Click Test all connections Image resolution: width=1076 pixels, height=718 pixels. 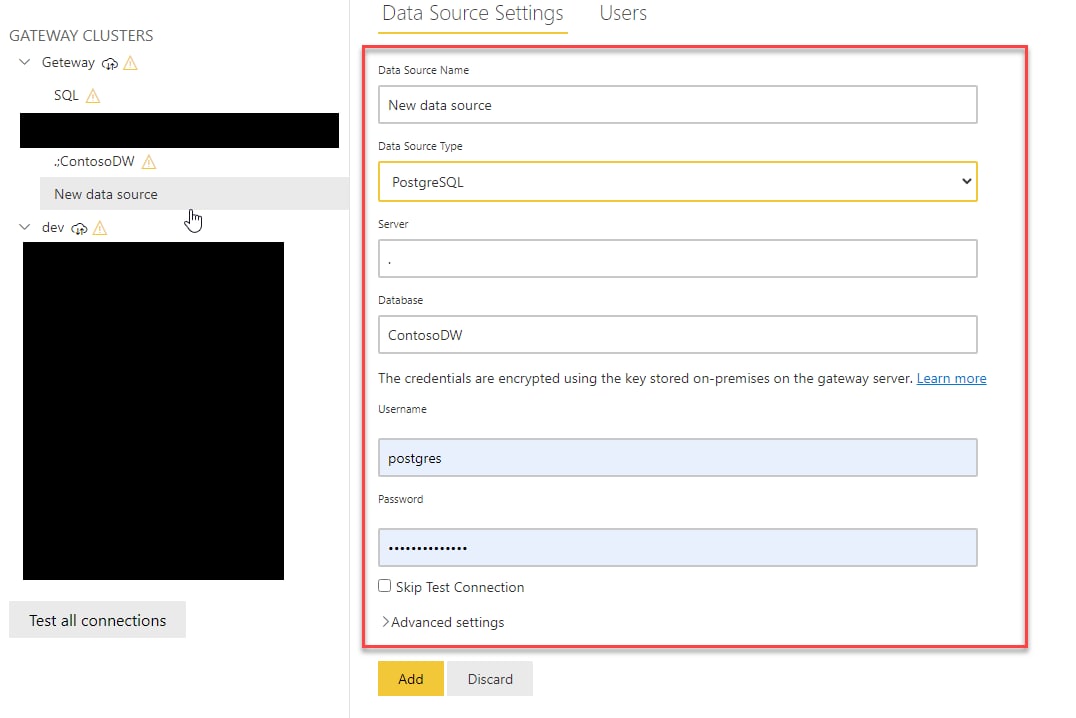(x=97, y=620)
